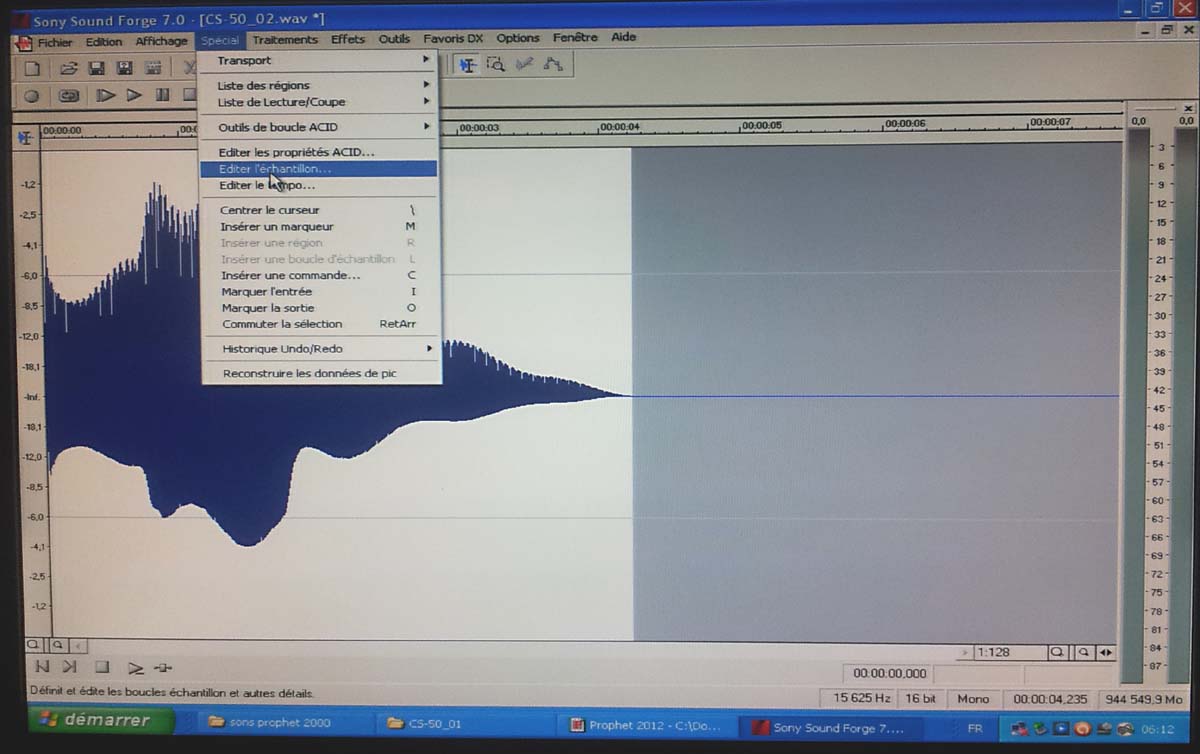The image size is (1200, 754).
Task: Switch to Prophet 2012 taskbar window
Action: (x=648, y=726)
